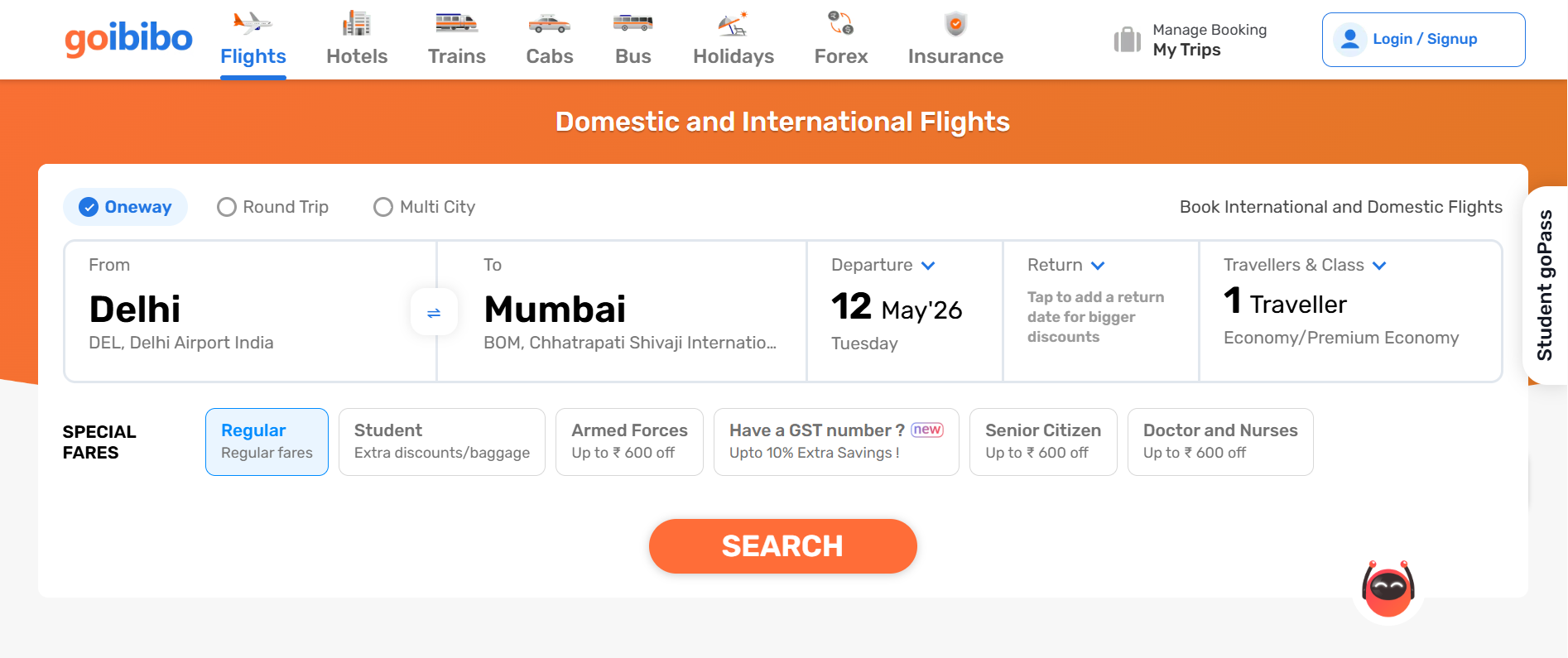Click the Holidays beach umbrella icon
The width and height of the screenshot is (1568, 658).
tap(733, 23)
